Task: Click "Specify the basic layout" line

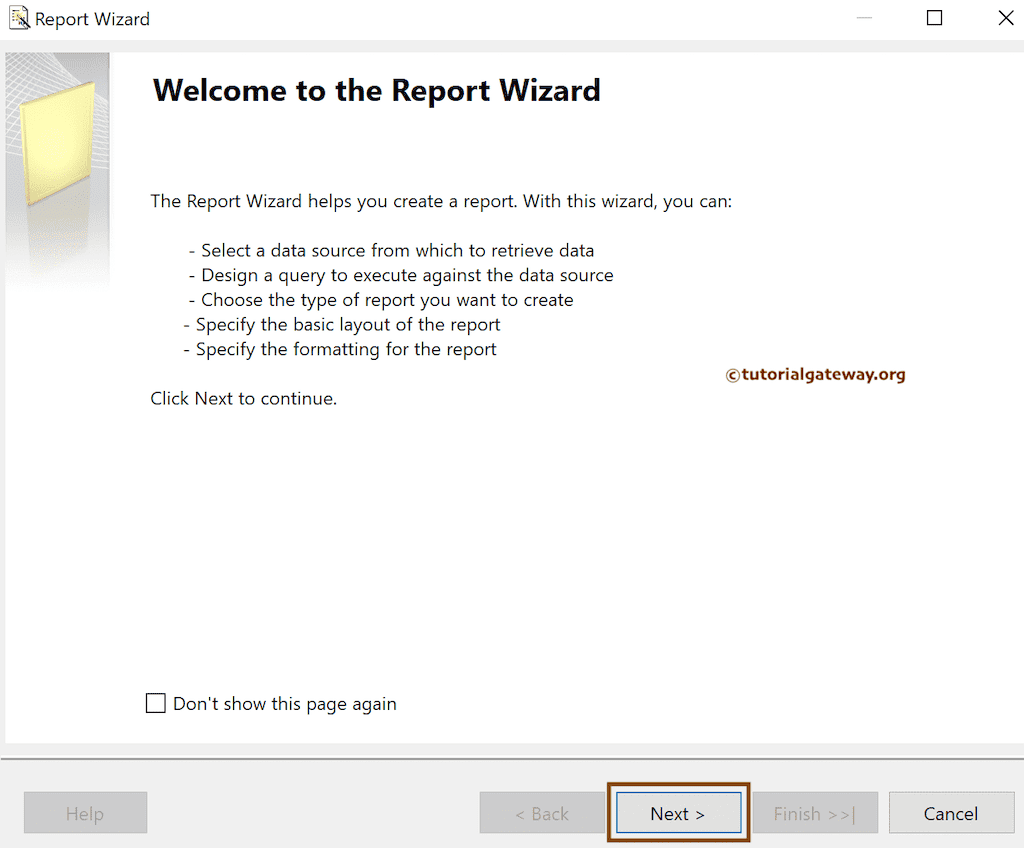Action: click(342, 325)
